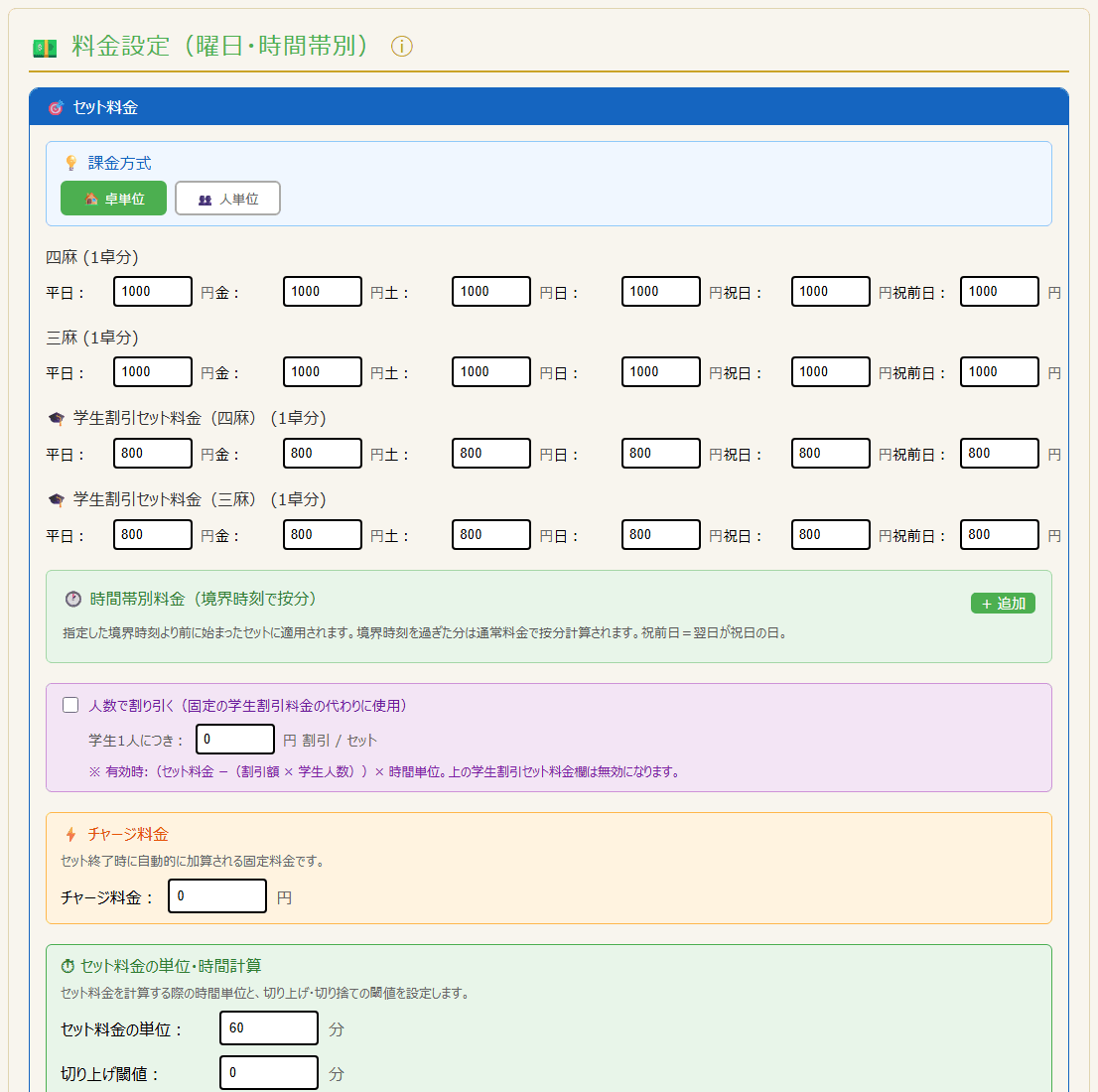Click 学生割引（四麻）祝日 price field
The height and width of the screenshot is (1092, 1098).
tap(830, 454)
